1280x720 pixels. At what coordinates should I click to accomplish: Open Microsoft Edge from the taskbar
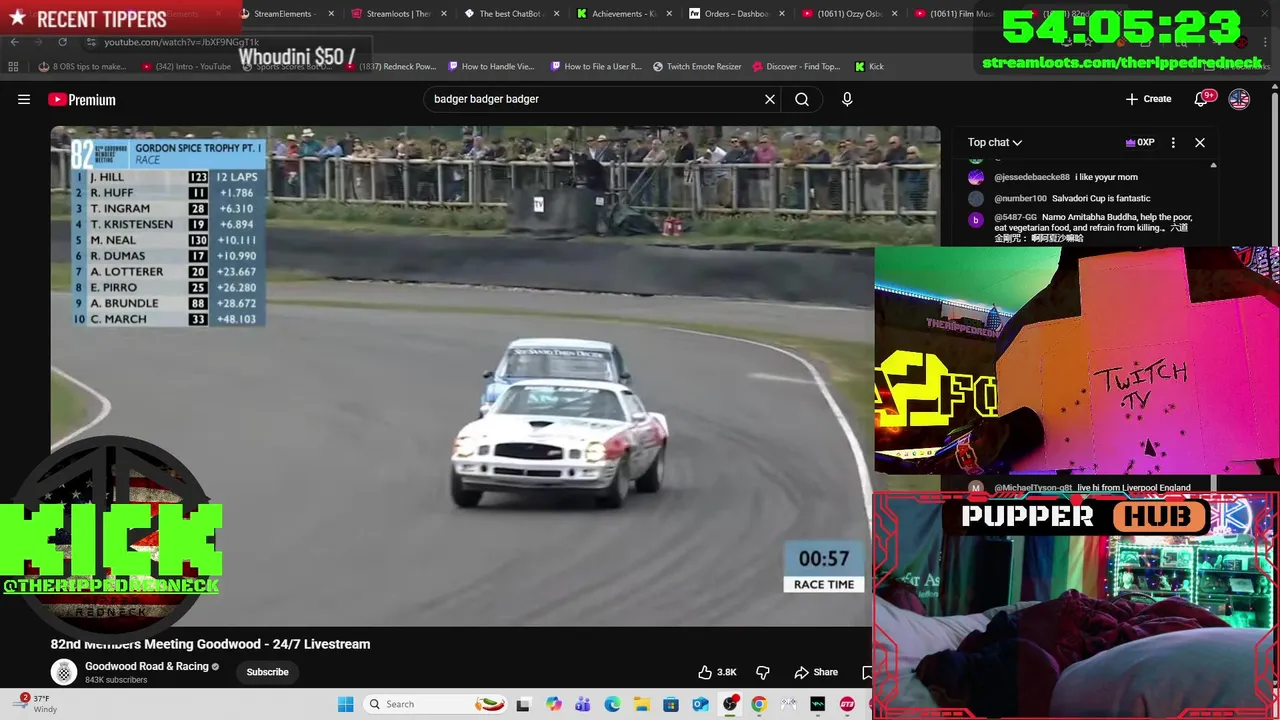pos(612,704)
